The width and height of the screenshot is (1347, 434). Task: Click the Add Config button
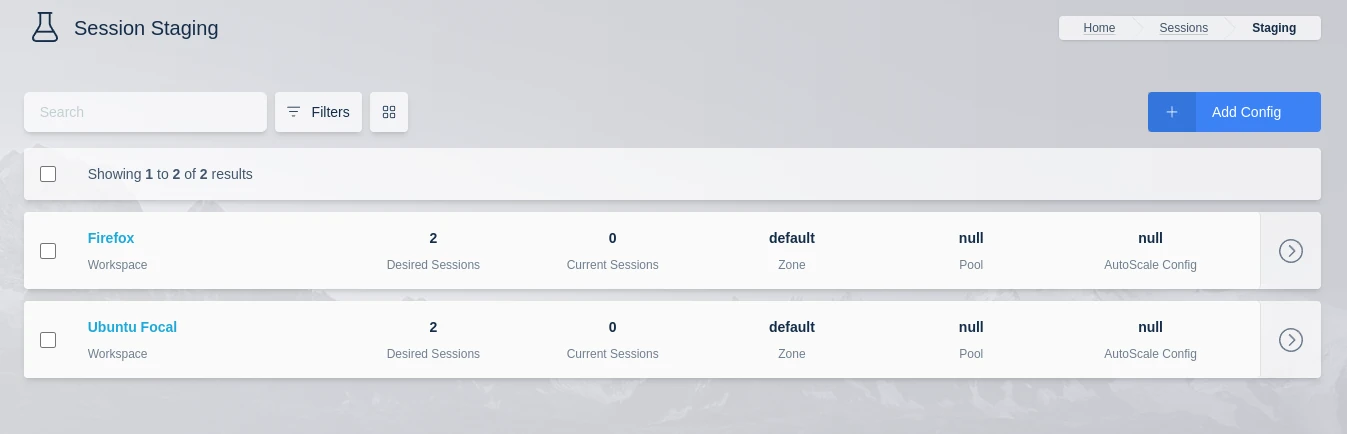point(1246,112)
